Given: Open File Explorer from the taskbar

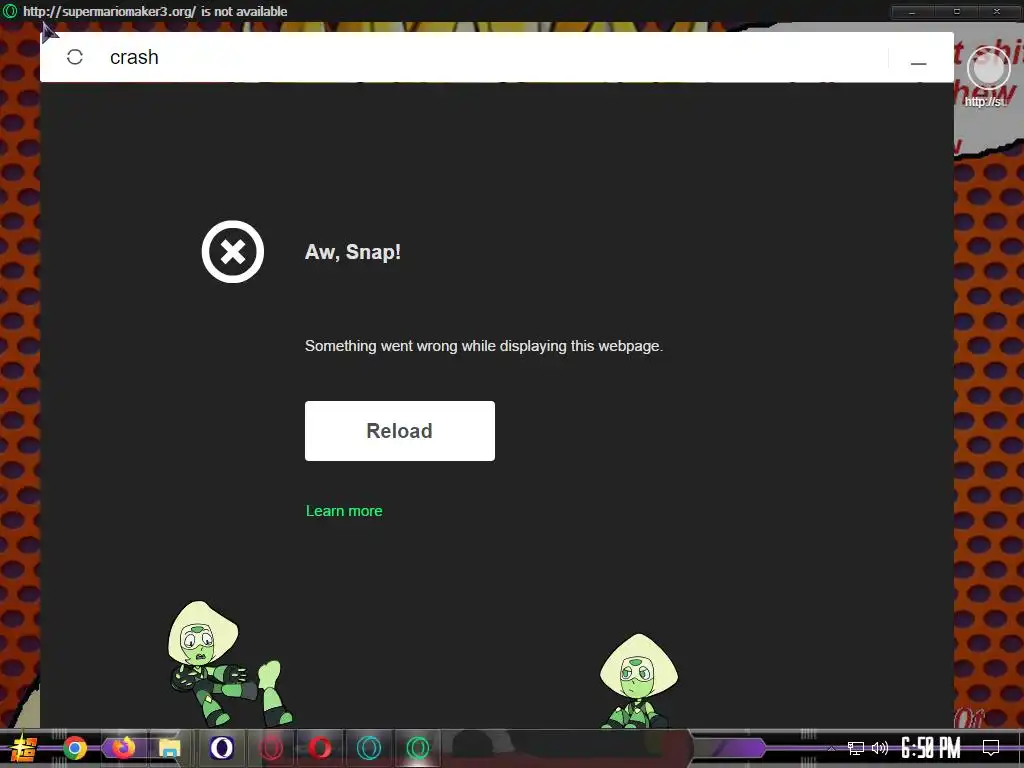Looking at the screenshot, I should point(170,748).
